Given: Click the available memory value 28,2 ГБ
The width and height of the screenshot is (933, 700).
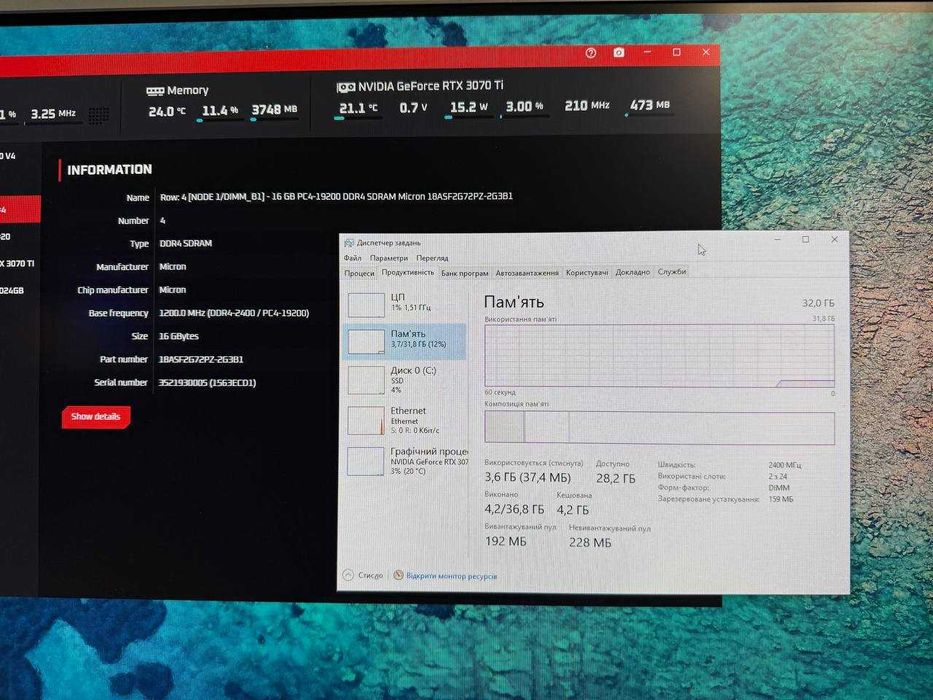Looking at the screenshot, I should [615, 479].
